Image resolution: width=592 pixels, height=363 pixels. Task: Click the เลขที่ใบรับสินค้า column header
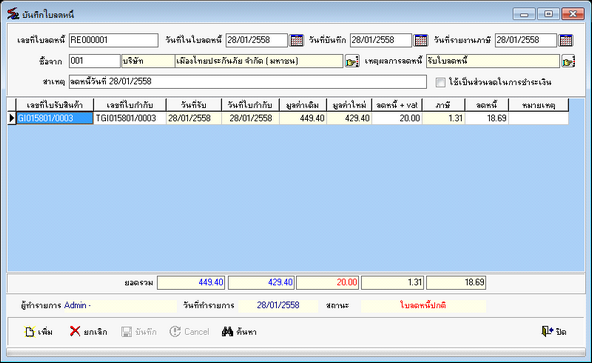click(55, 105)
